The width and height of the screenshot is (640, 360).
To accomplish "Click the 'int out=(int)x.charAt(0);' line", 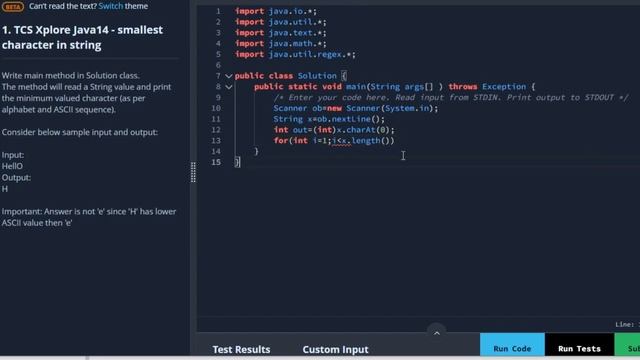I will coord(334,130).
